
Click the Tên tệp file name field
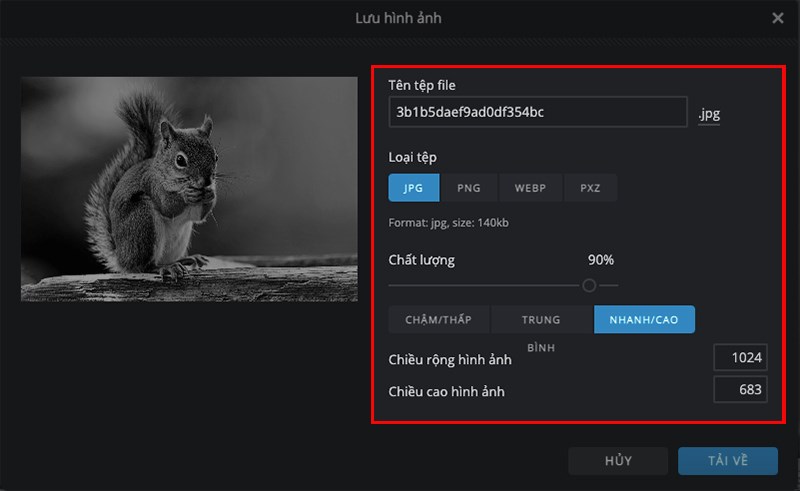pos(537,112)
